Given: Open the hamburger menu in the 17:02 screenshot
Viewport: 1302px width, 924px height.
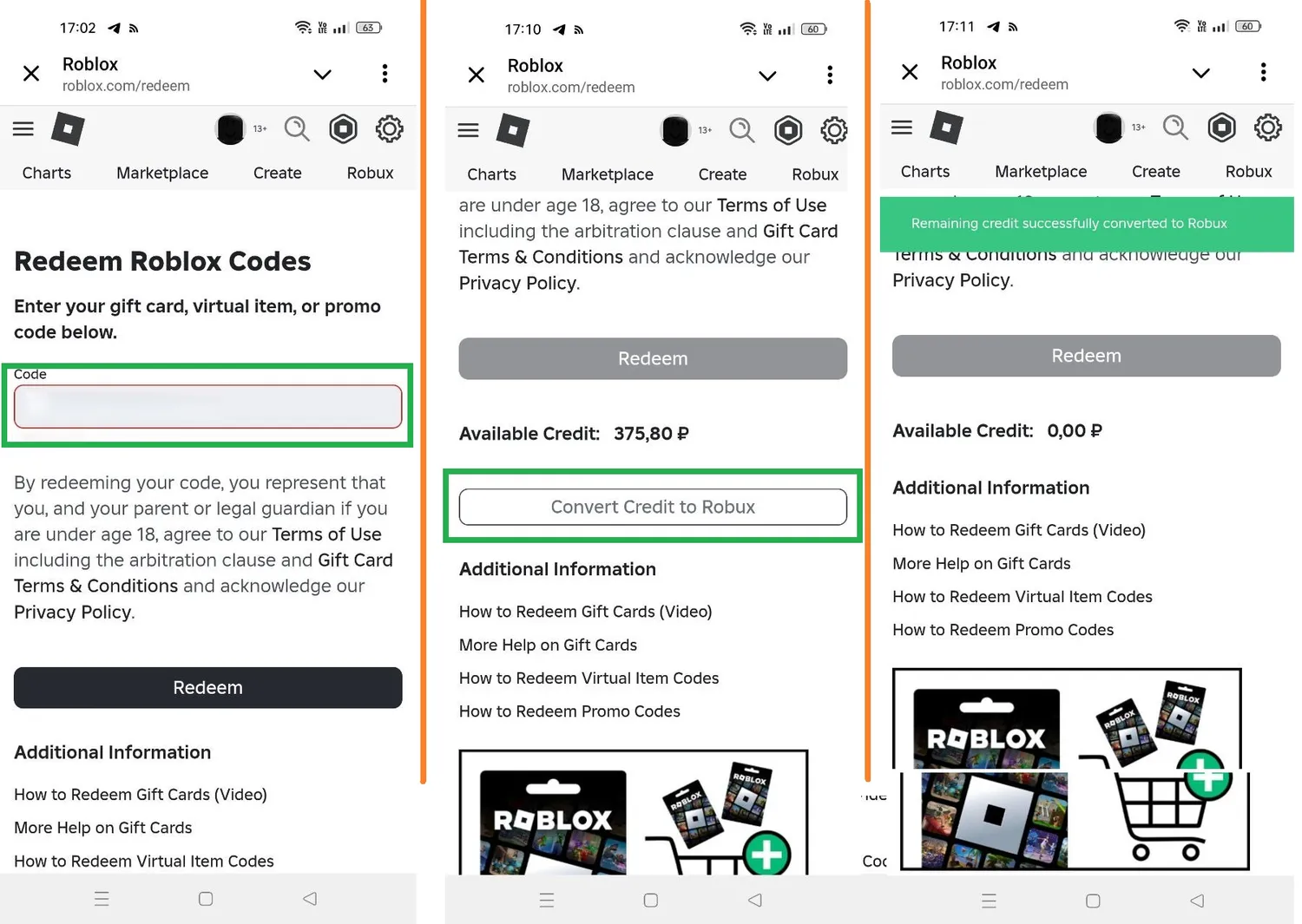Looking at the screenshot, I should click(23, 129).
